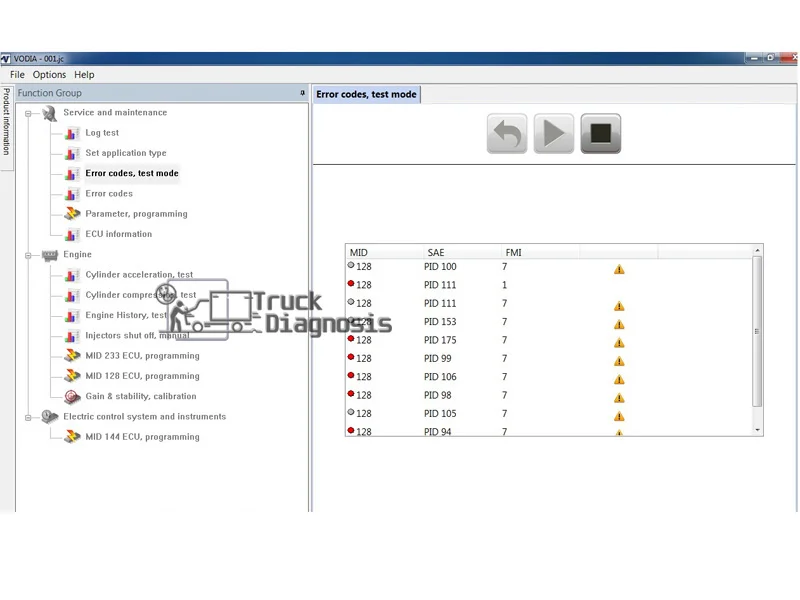Click the MID 233 ECU, programming wrench icon
The width and height of the screenshot is (800, 600).
click(x=70, y=355)
